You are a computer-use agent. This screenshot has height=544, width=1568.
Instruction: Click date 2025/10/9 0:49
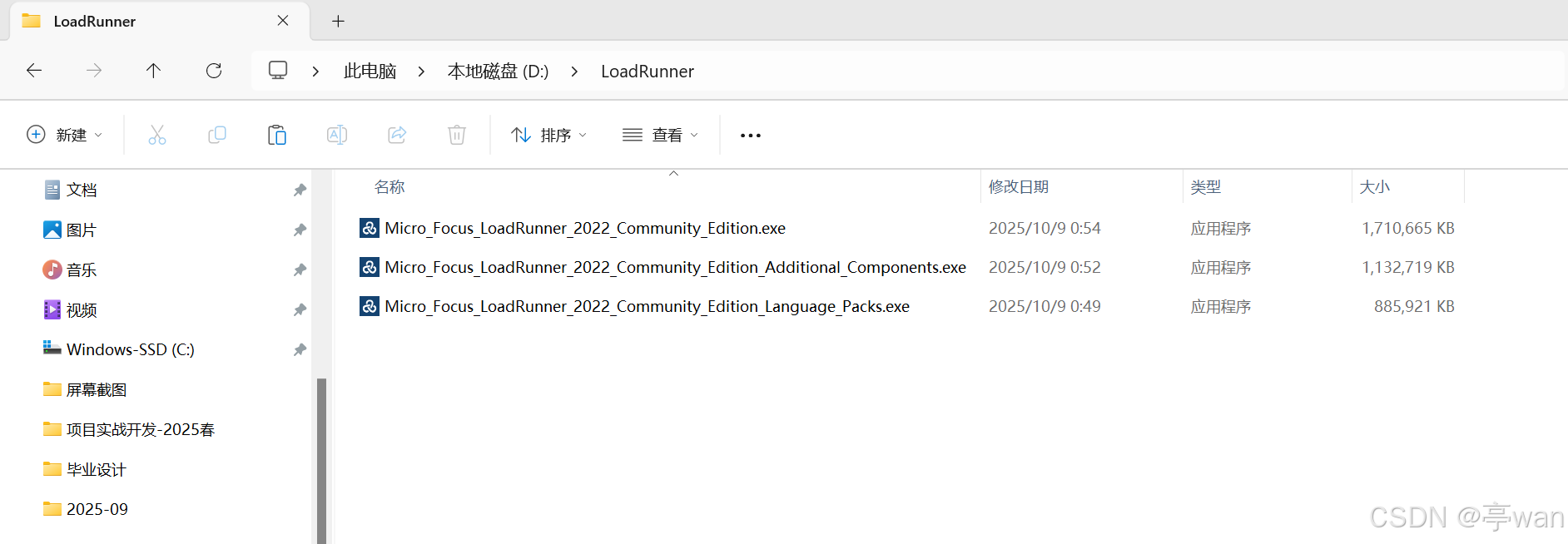click(1045, 306)
